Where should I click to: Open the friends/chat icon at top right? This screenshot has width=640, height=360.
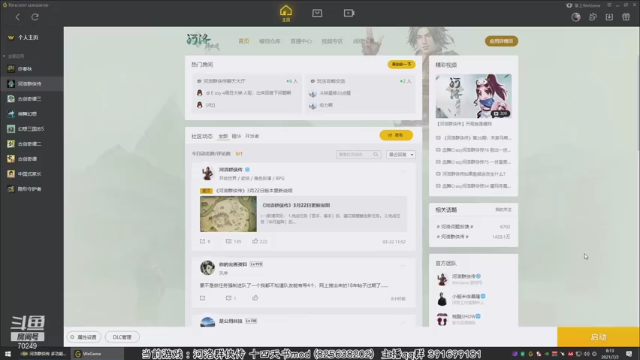593,17
